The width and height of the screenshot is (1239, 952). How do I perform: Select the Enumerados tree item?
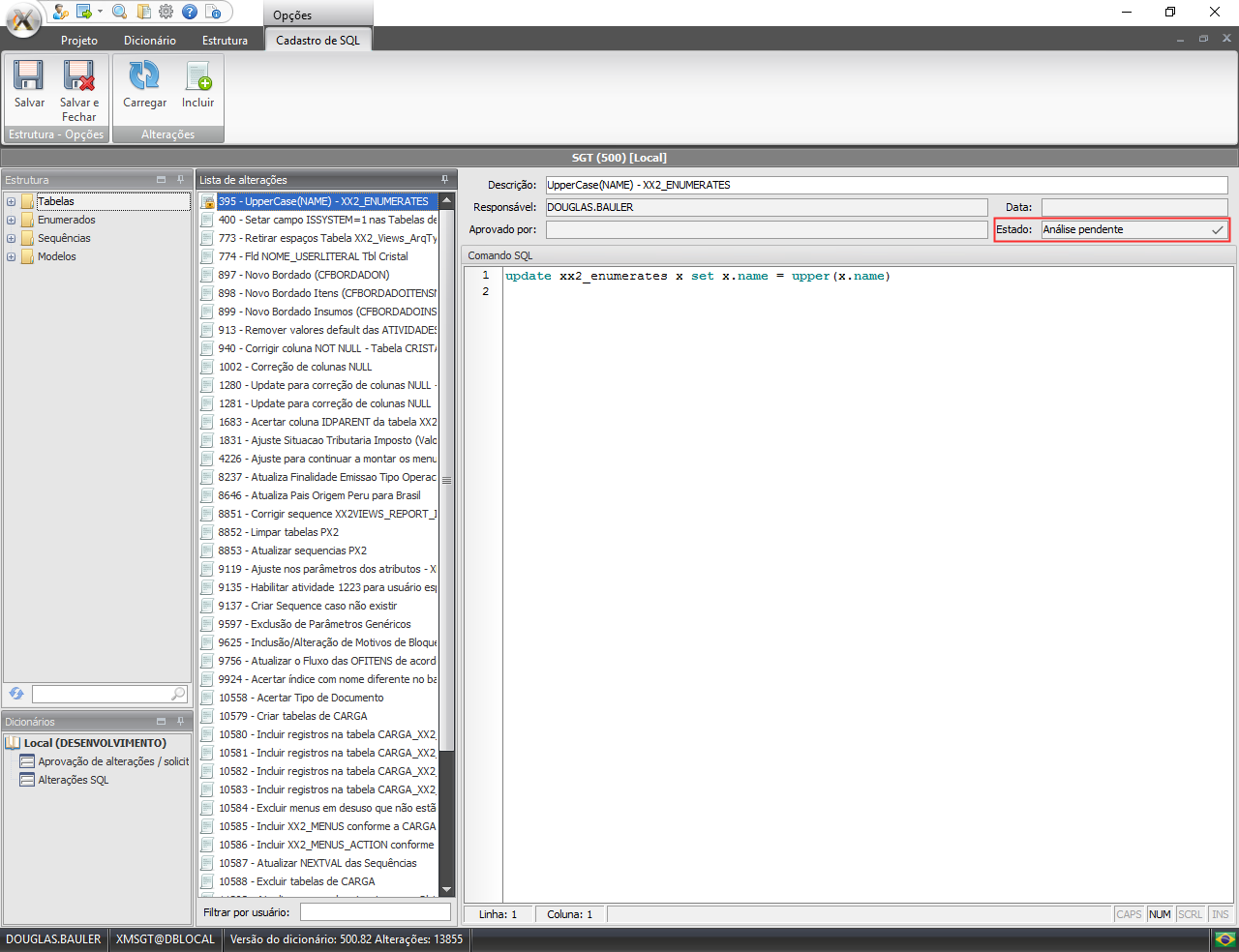[x=67, y=220]
